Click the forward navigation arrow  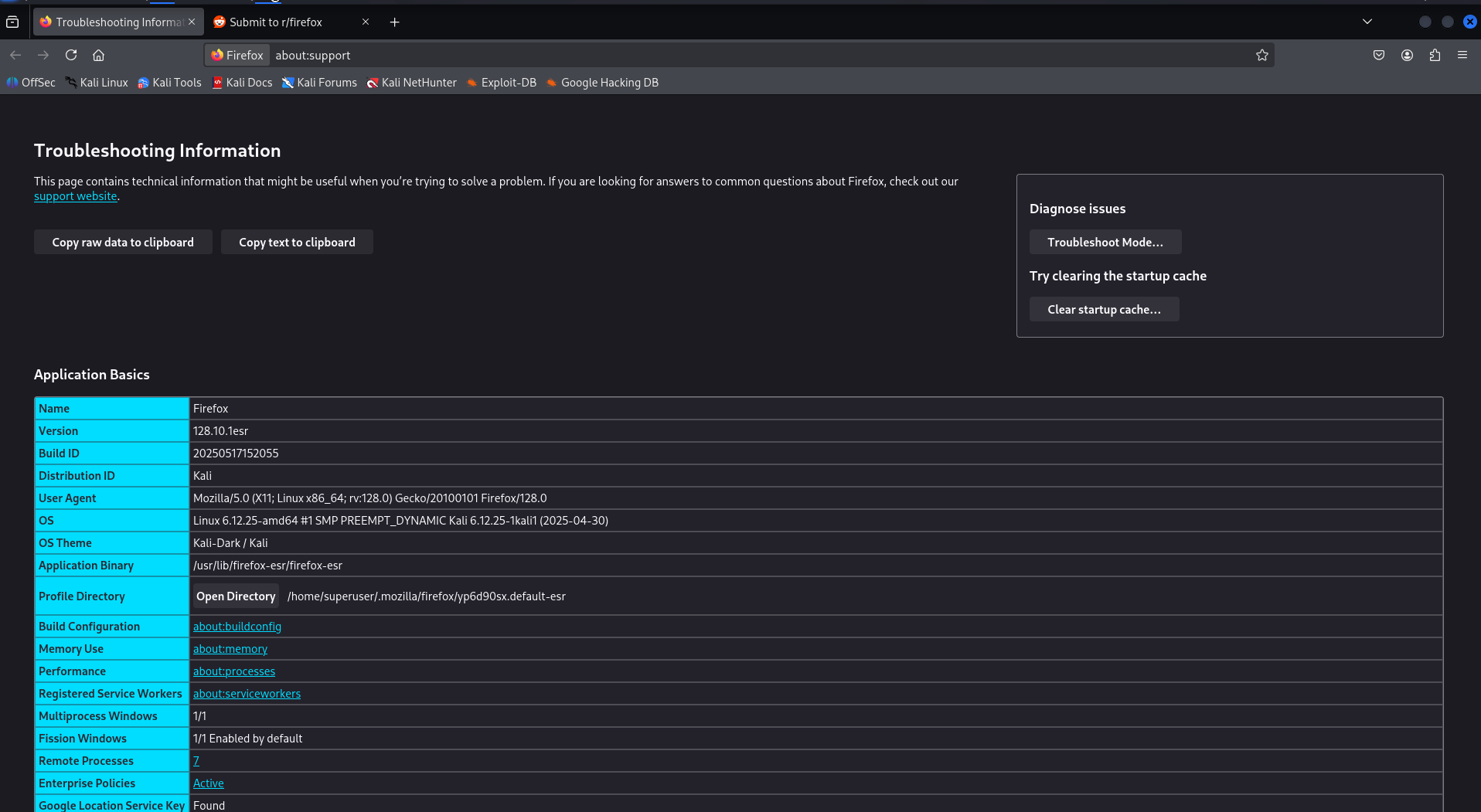point(43,55)
